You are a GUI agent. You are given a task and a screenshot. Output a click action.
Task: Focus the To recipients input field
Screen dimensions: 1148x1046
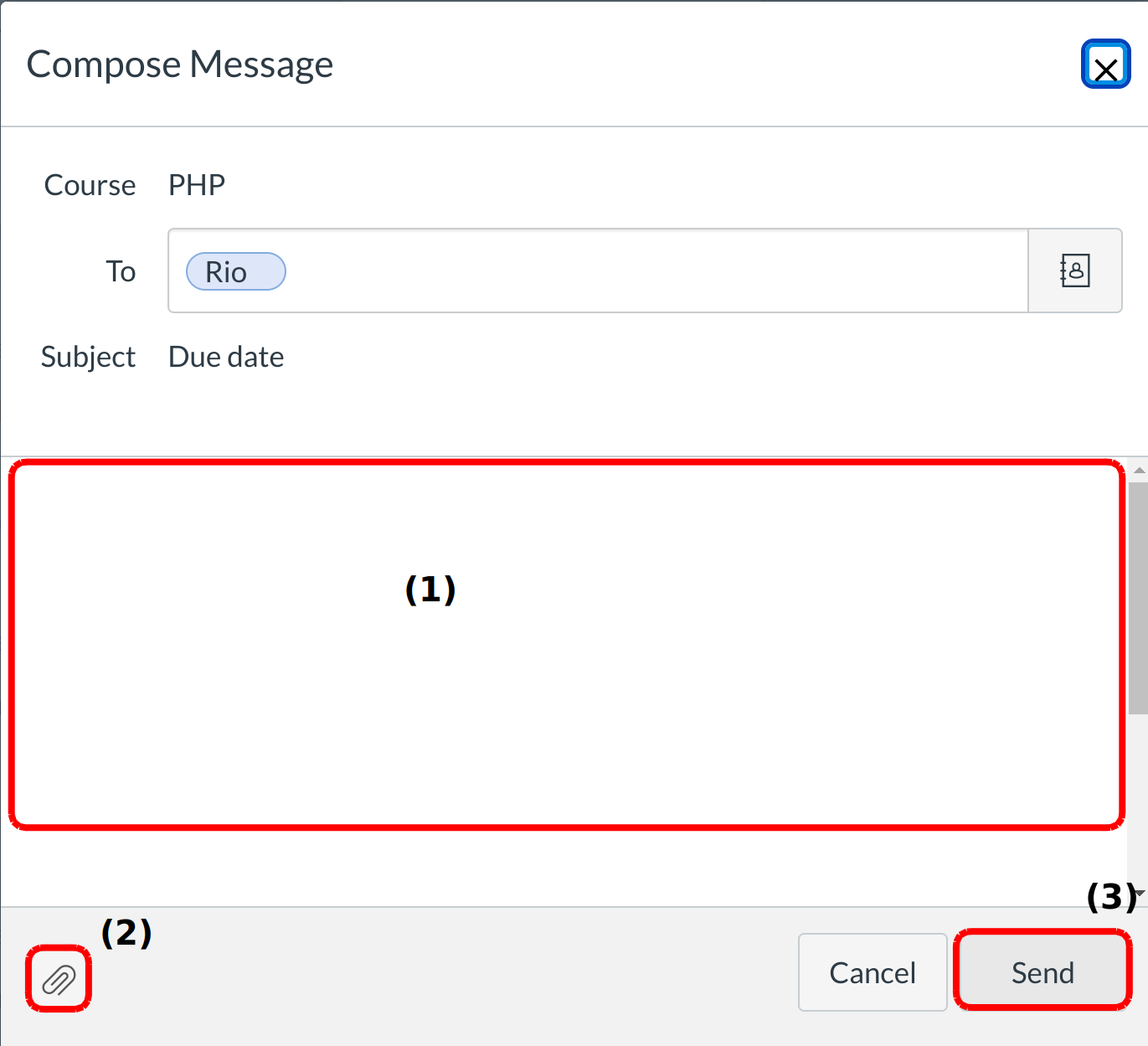[x=653, y=271]
